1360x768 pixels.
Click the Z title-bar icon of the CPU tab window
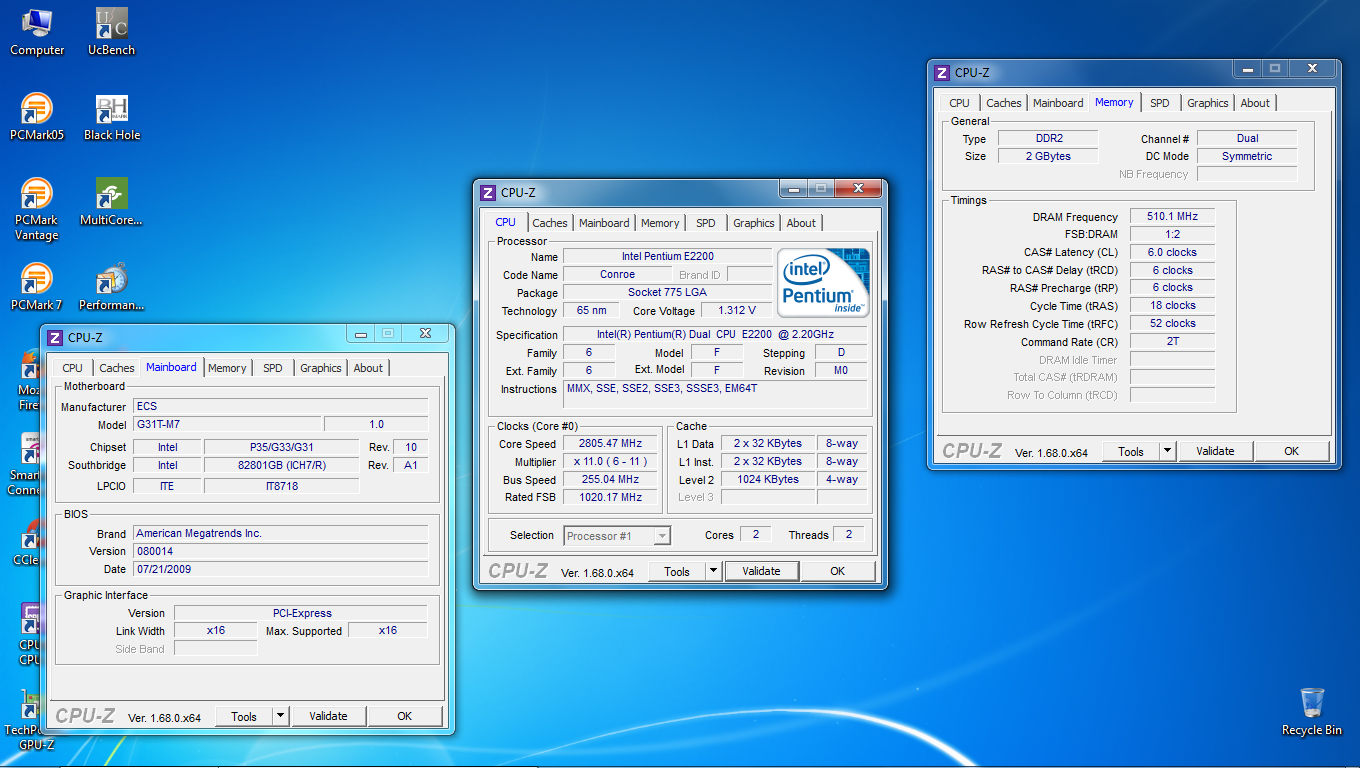489,192
